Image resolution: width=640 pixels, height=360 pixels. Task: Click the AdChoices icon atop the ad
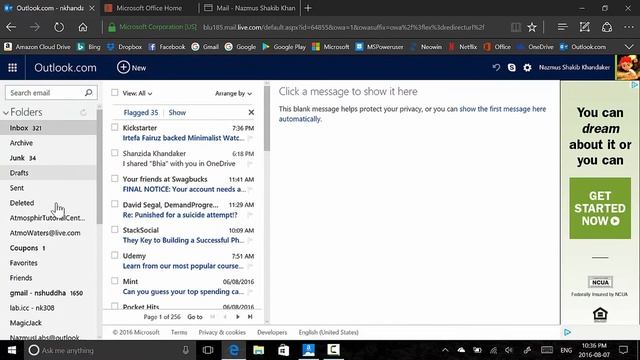point(635,85)
